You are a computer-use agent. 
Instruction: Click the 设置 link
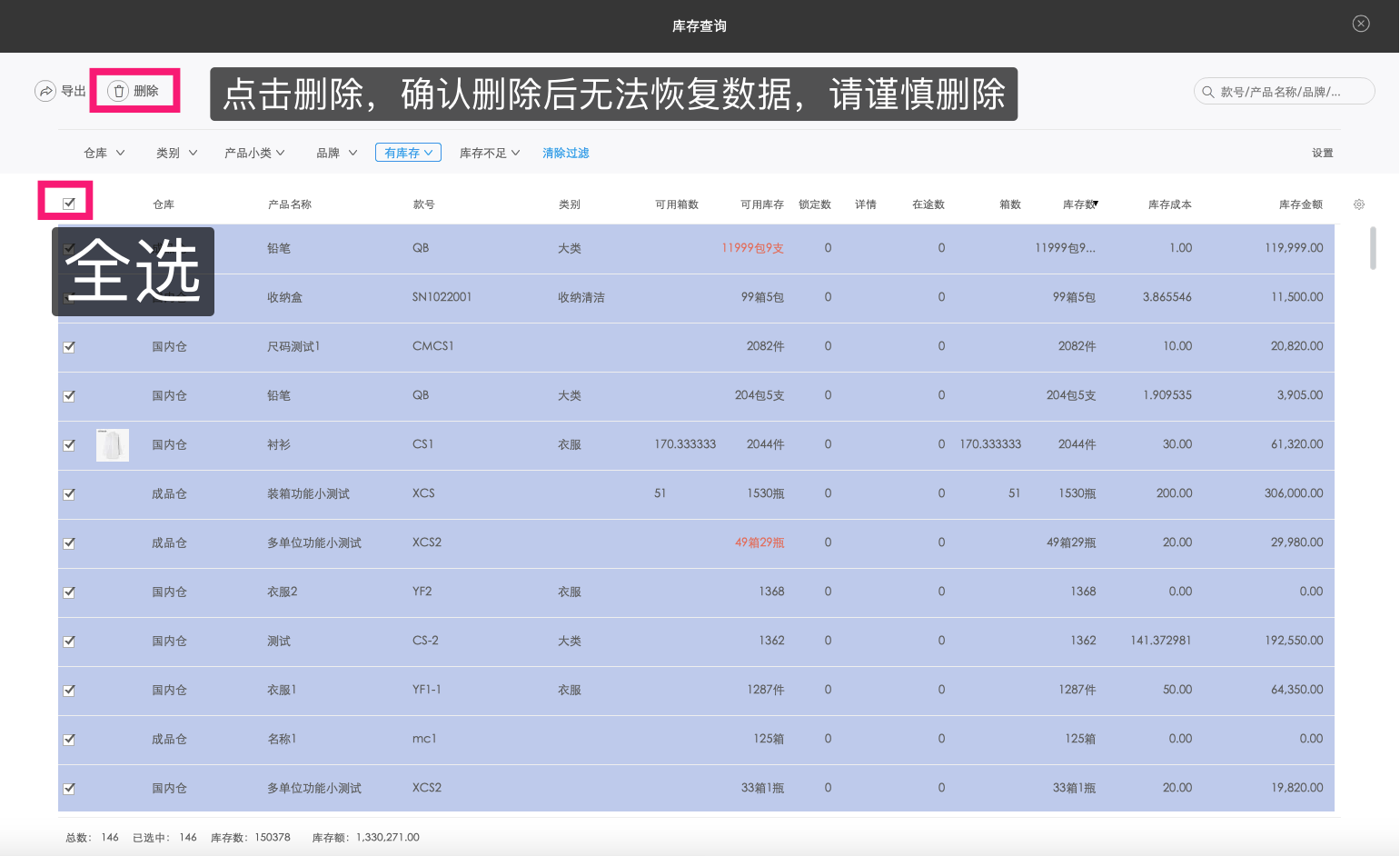point(1323,152)
